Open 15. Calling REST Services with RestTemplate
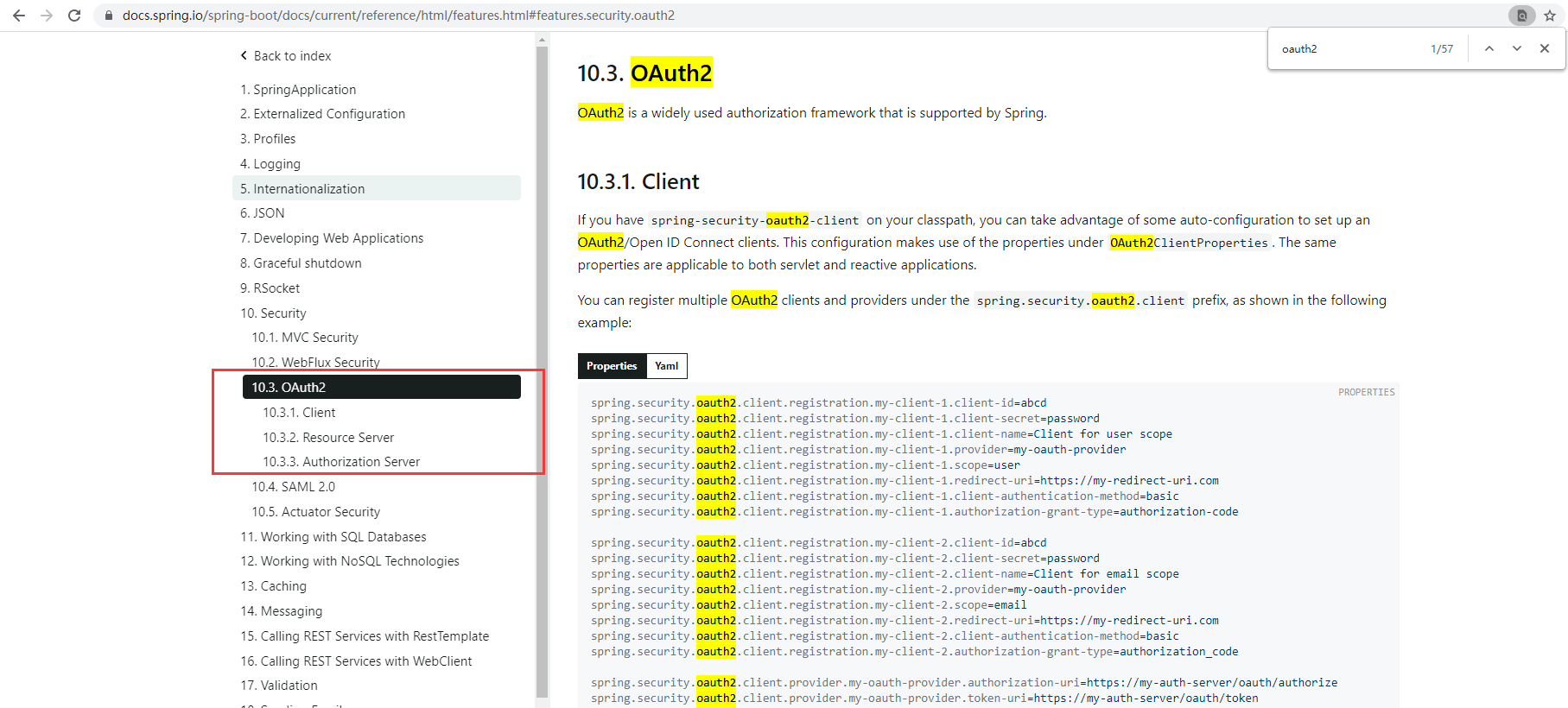This screenshot has height=708, width=1568. pyautogui.click(x=365, y=636)
